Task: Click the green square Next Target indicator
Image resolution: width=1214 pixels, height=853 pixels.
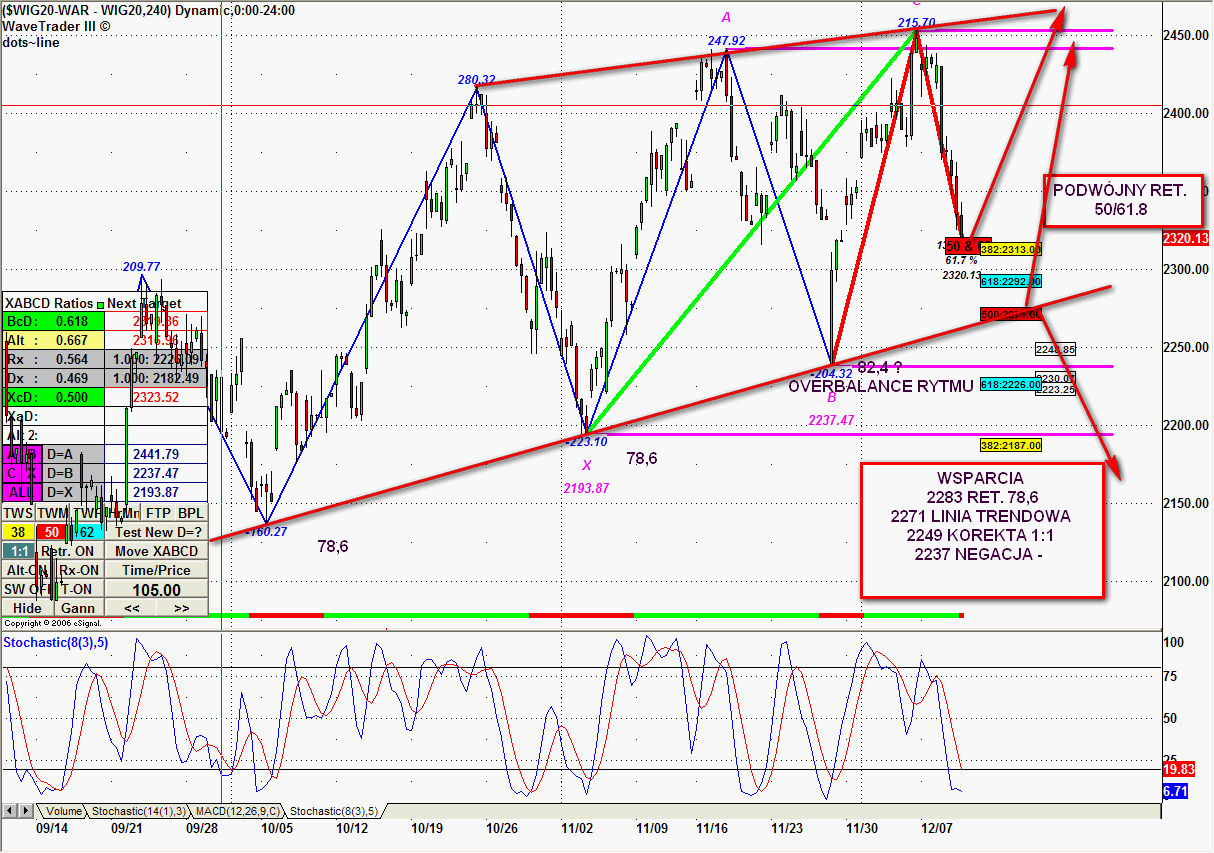Action: click(100, 304)
